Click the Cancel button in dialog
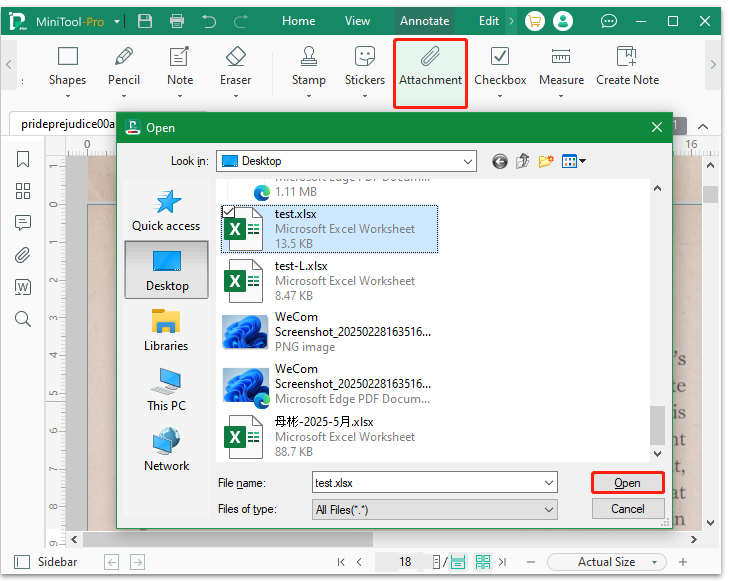Viewport: 730px width, 583px height. 628,508
